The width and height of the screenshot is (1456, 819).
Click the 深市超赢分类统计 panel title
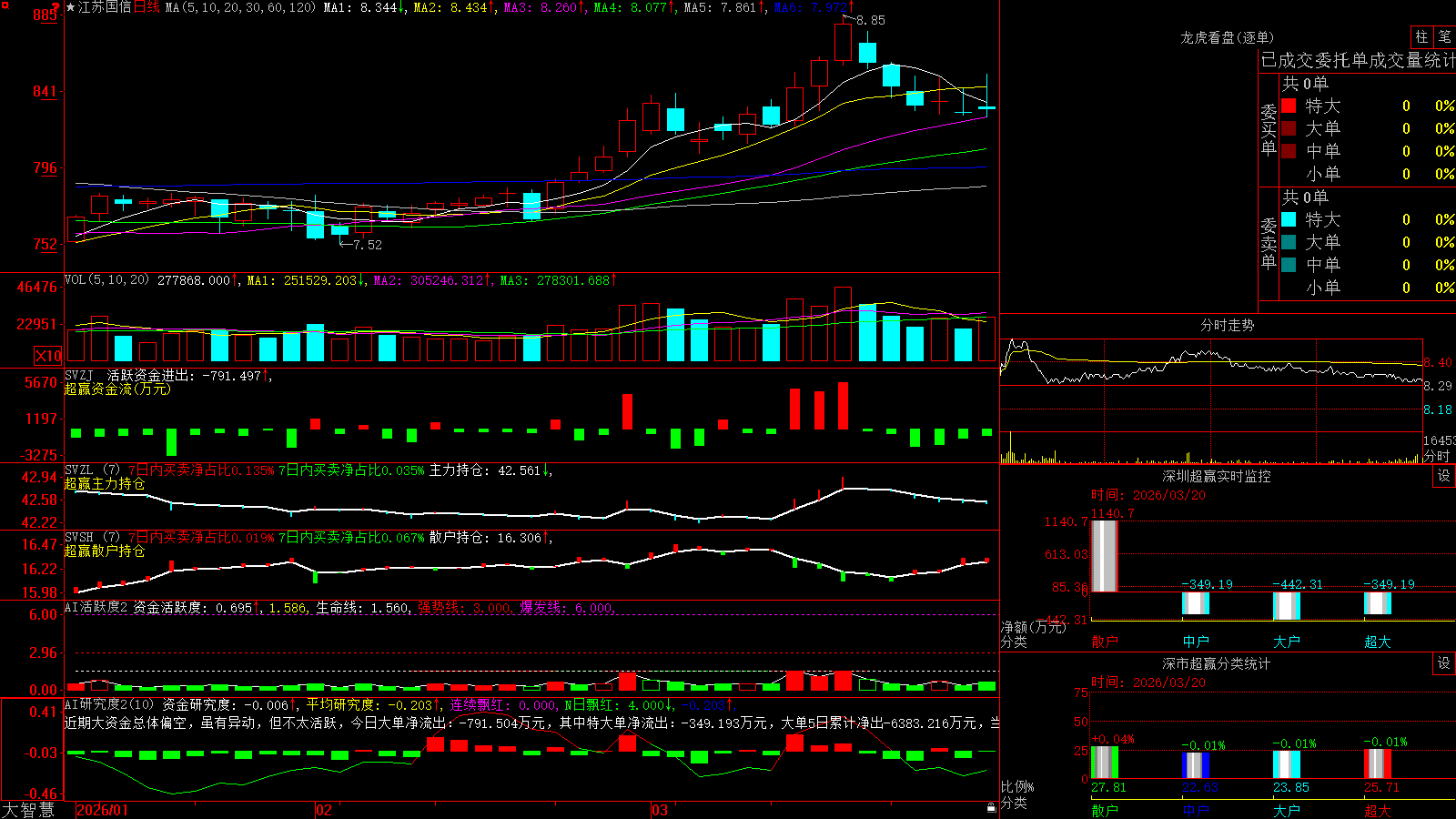click(x=1216, y=663)
